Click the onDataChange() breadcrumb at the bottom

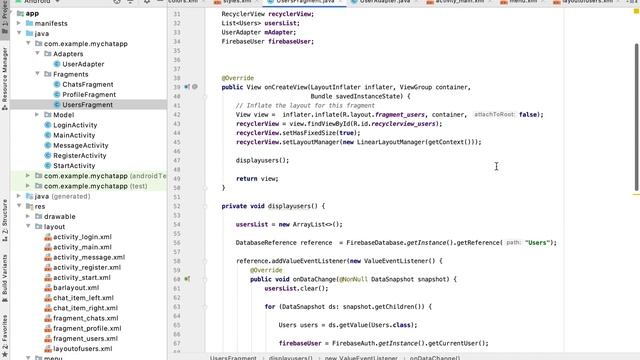click(x=435, y=358)
